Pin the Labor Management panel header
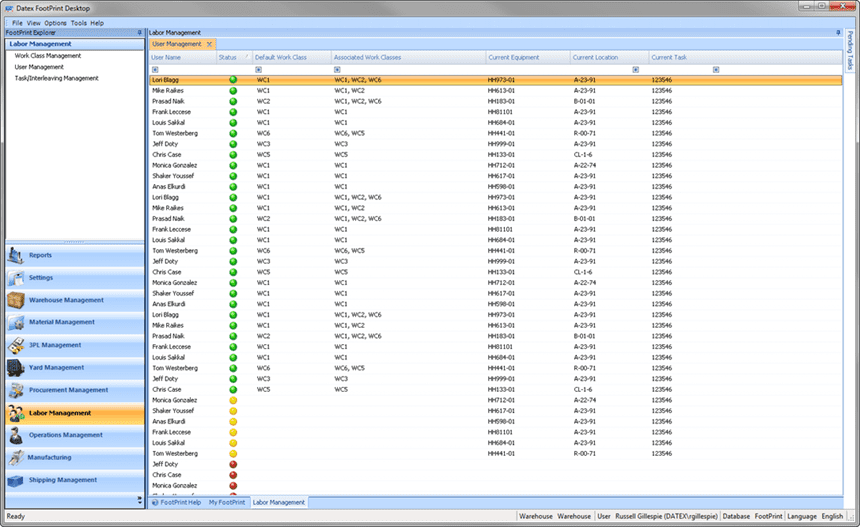Screen dimensions: 860x527 tap(838, 32)
